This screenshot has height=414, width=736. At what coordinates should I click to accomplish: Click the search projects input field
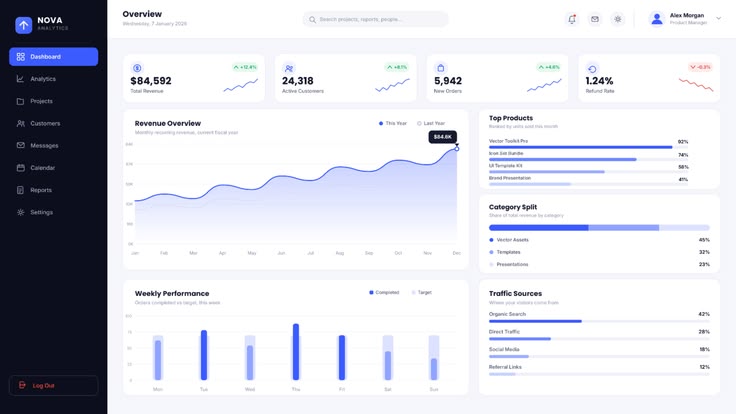tap(376, 19)
